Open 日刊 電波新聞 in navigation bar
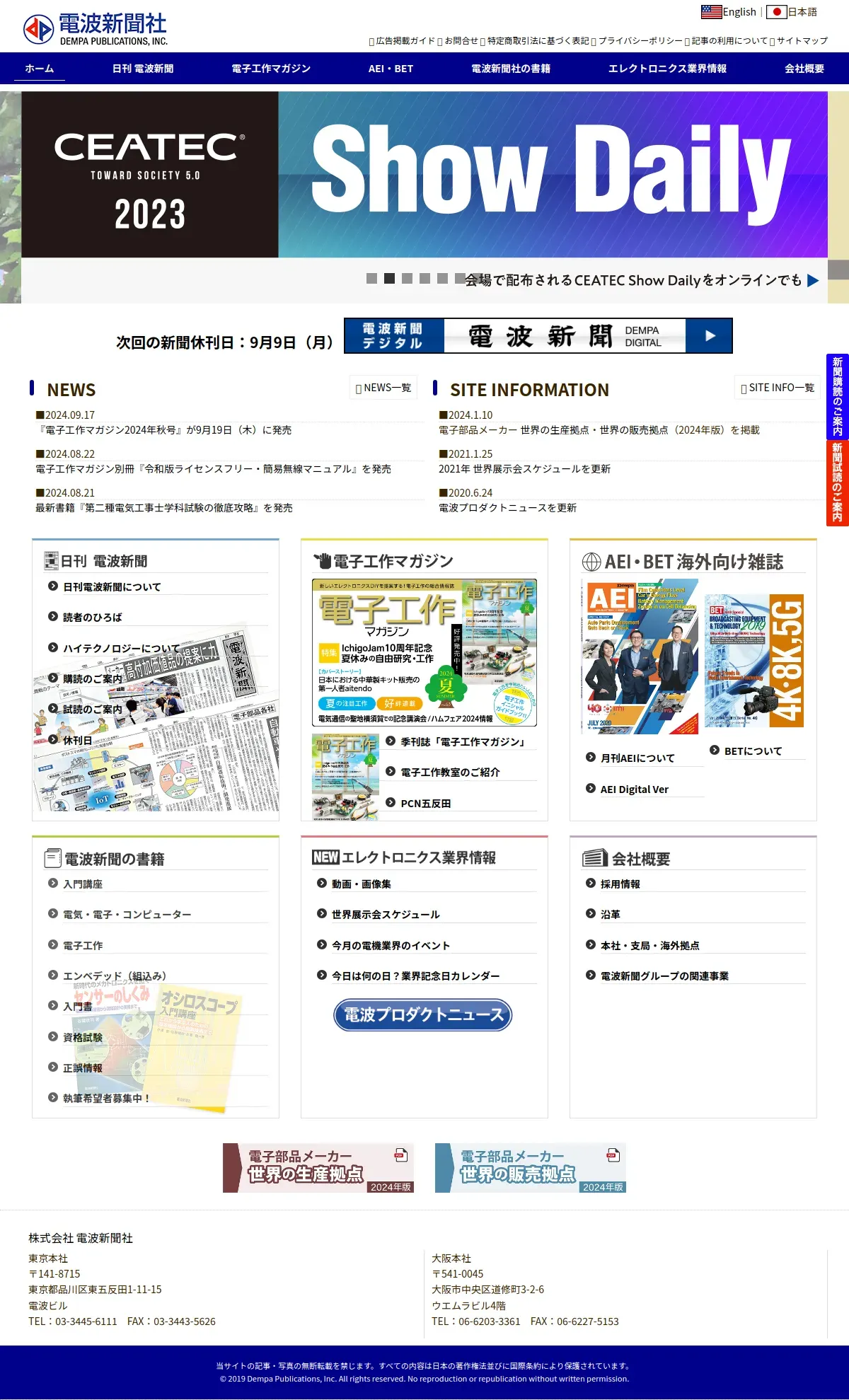The width and height of the screenshot is (849, 1400). 143,69
